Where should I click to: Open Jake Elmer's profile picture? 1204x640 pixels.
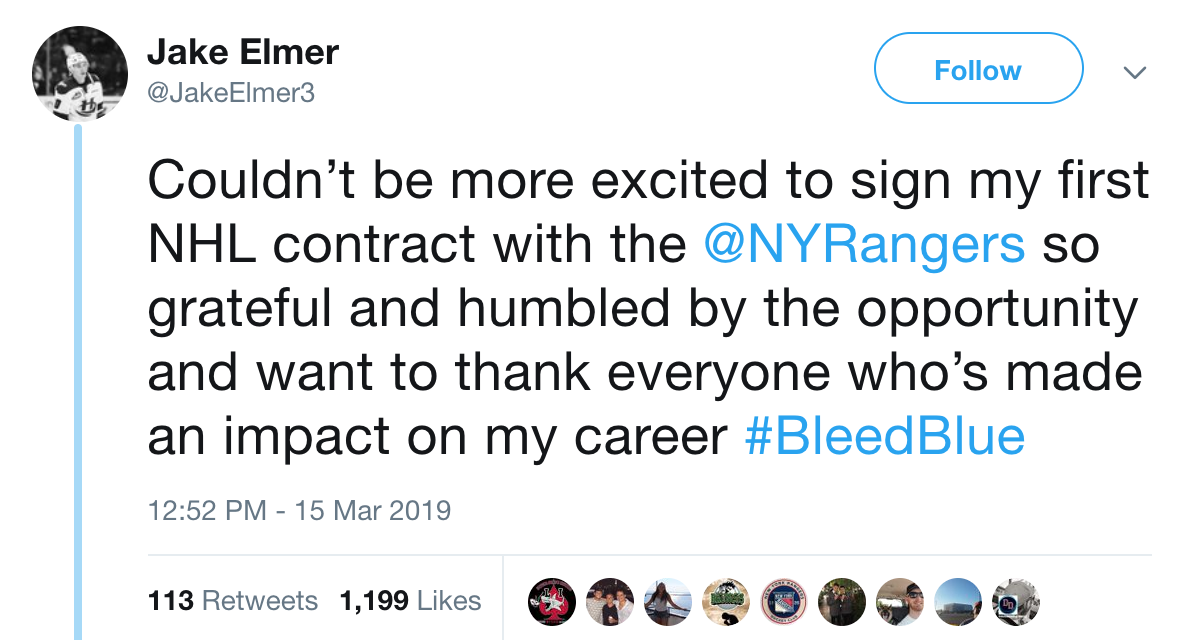(x=80, y=75)
